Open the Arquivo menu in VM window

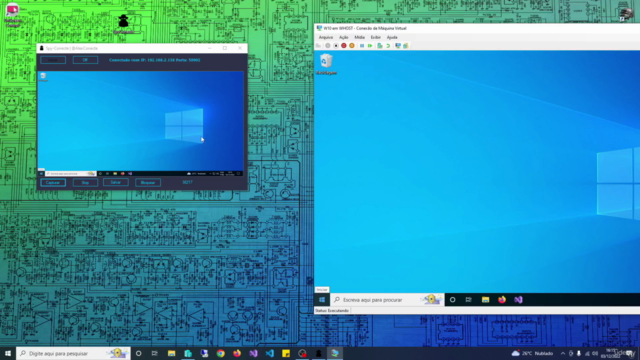(325, 37)
